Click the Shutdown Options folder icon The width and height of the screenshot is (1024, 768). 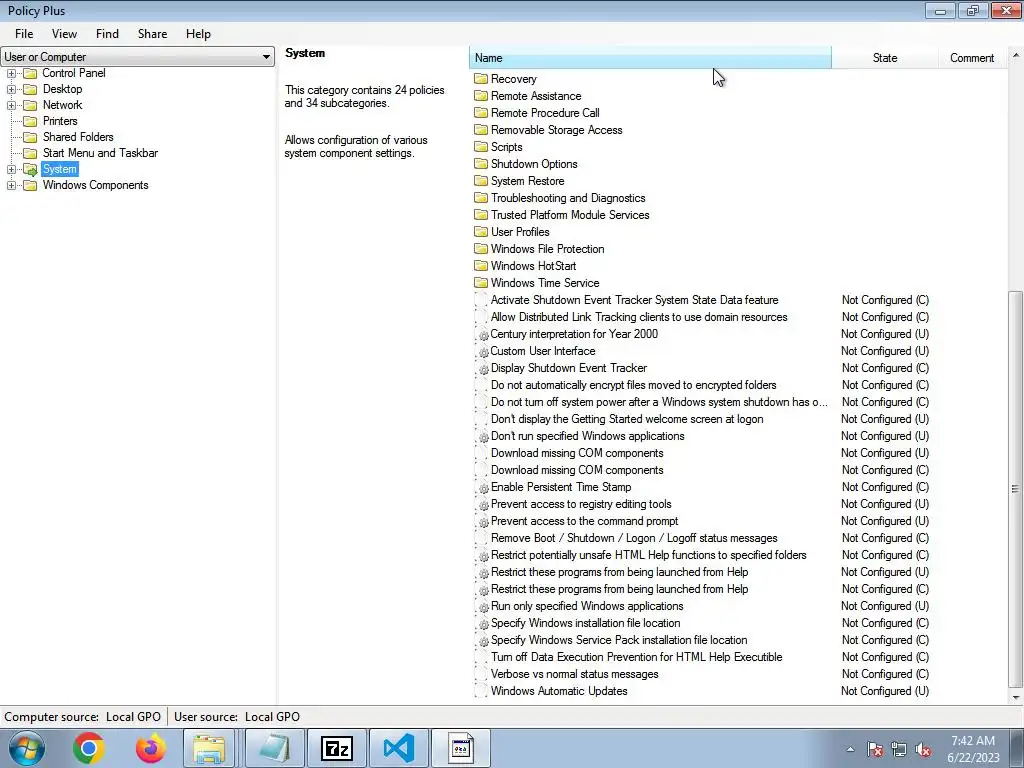pyautogui.click(x=481, y=164)
